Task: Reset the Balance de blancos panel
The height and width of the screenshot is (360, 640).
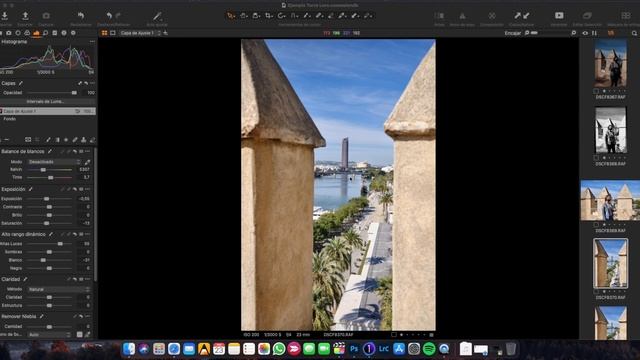Action: pyautogui.click(x=75, y=151)
